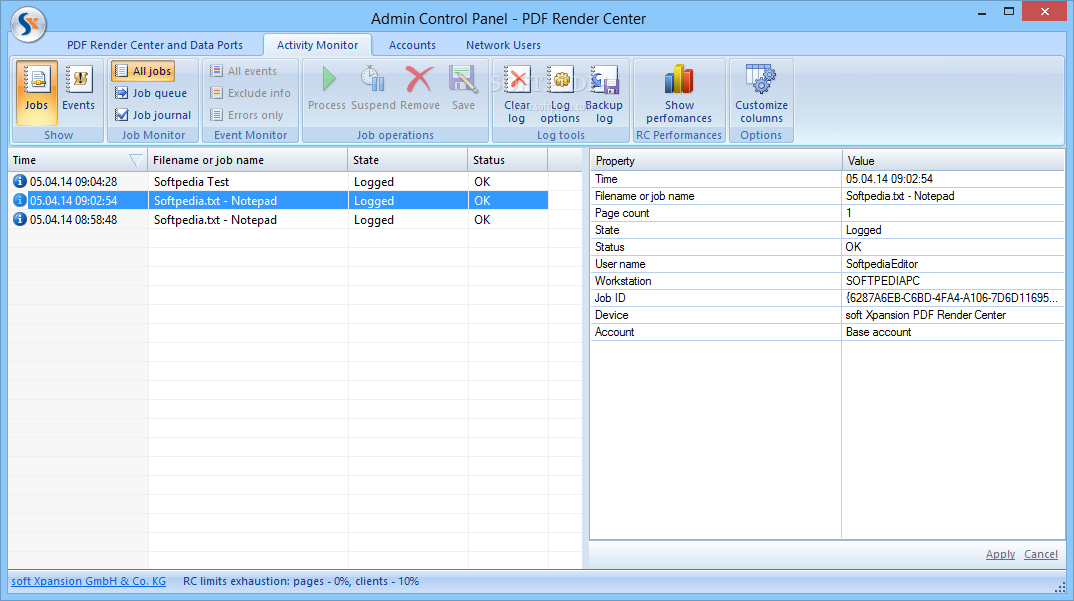Toggle Exclude info filter

click(250, 93)
